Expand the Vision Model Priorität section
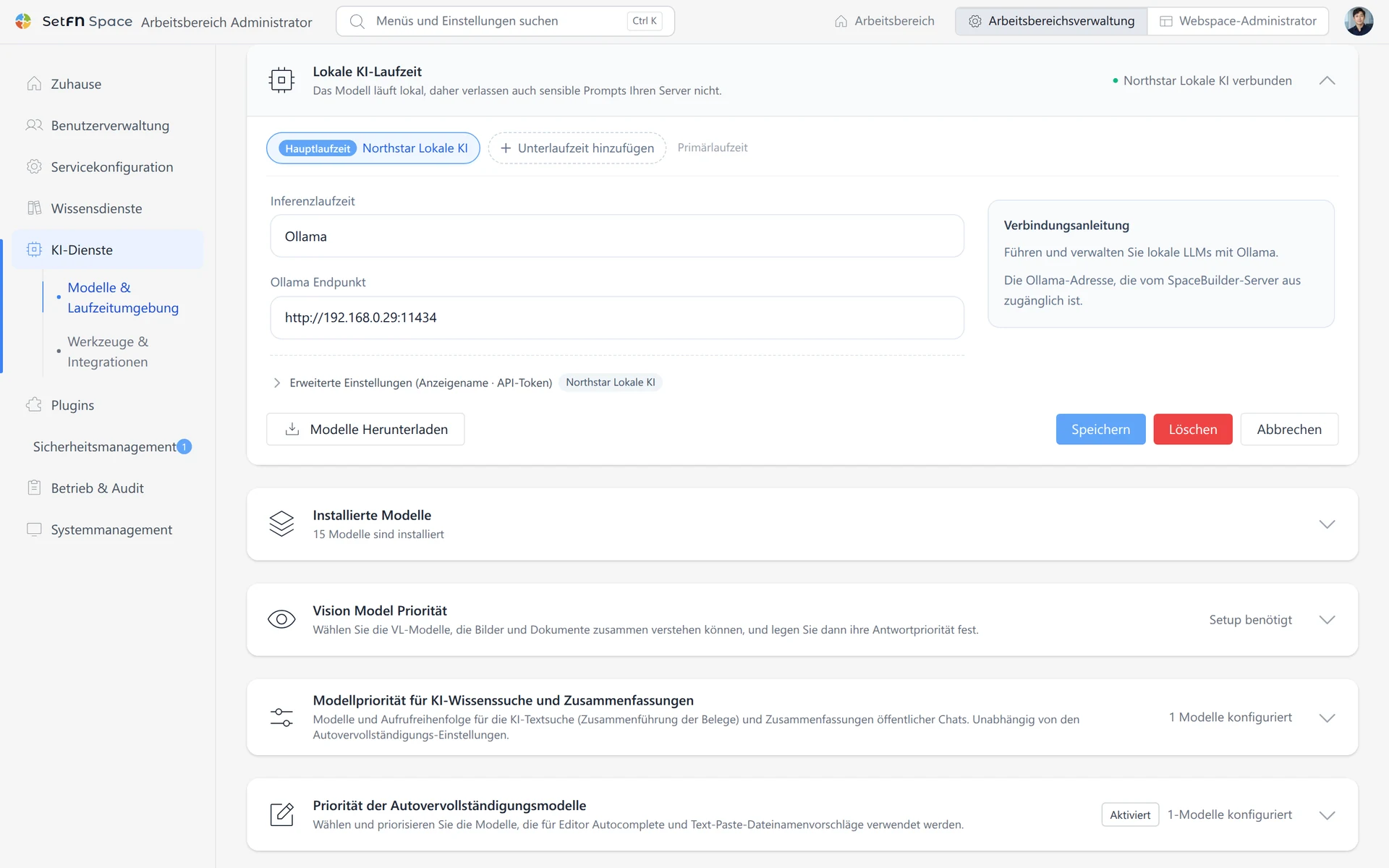This screenshot has height=868, width=1389. [x=1327, y=620]
